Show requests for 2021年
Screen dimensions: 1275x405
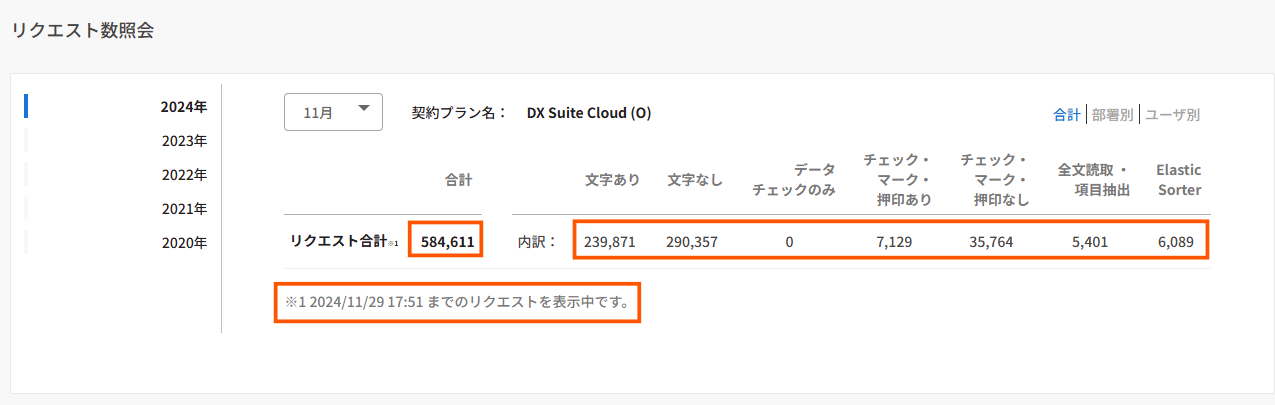coord(184,208)
